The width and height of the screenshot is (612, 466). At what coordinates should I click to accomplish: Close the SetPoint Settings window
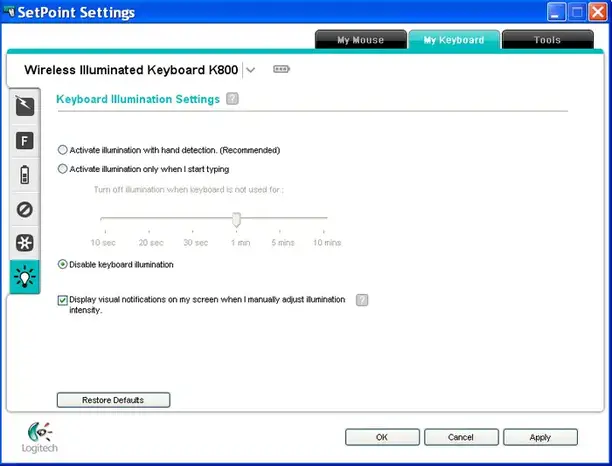tap(598, 12)
